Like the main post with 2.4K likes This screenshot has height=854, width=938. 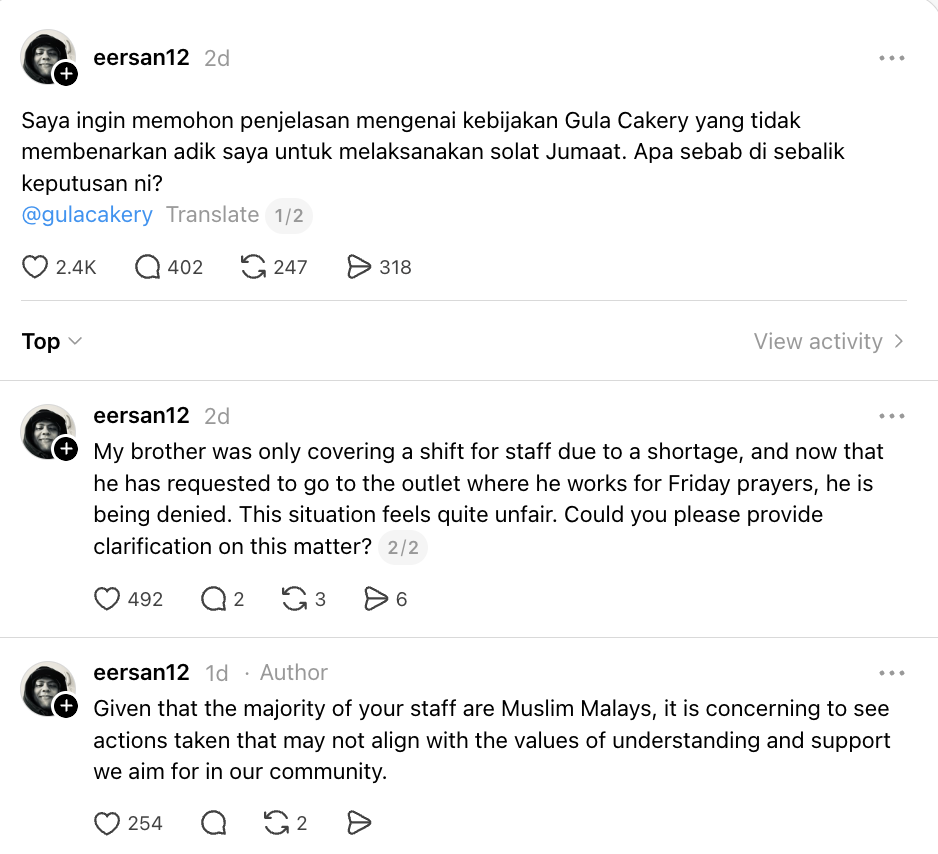pos(35,267)
